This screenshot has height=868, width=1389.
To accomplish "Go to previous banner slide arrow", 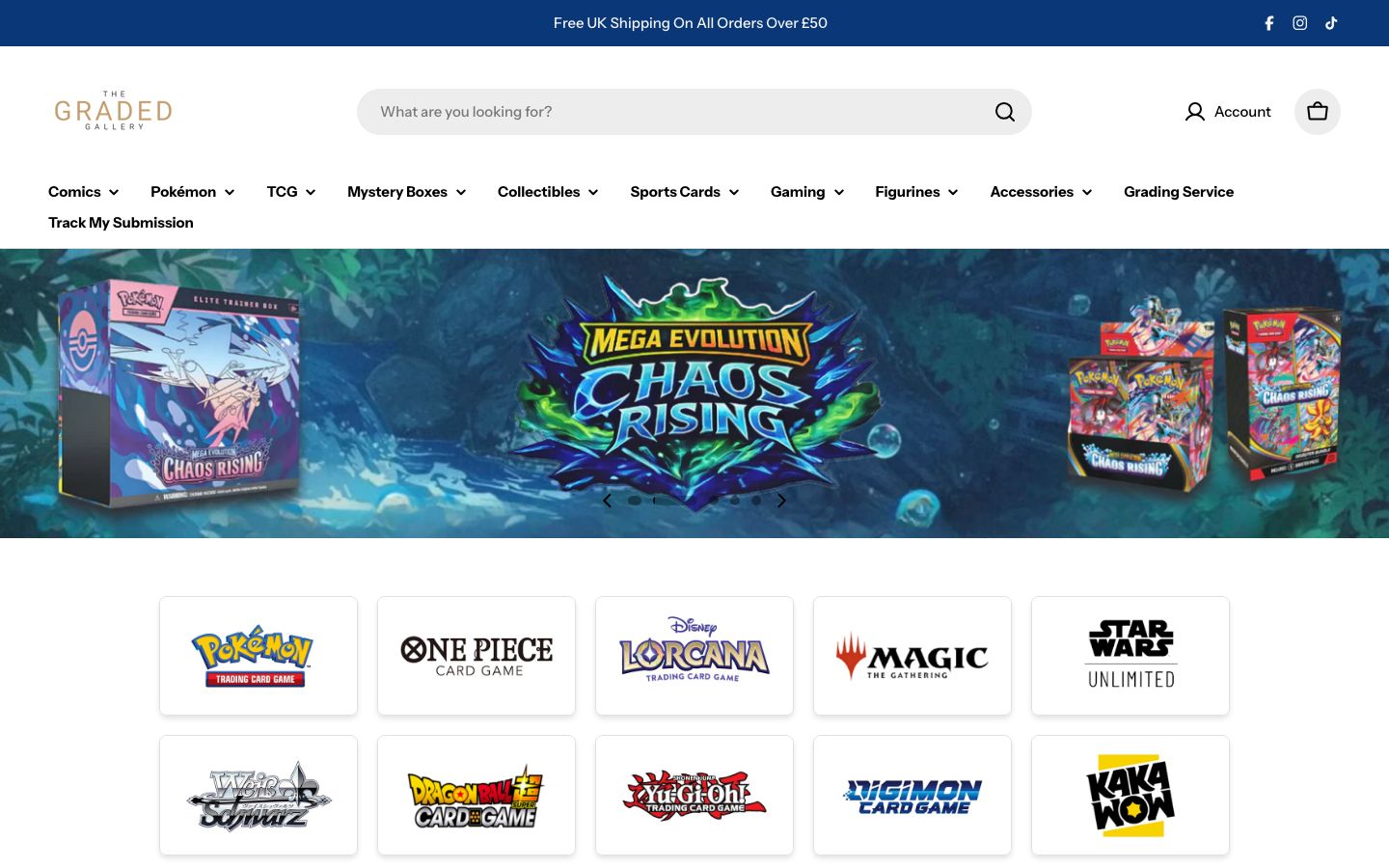I will (x=607, y=501).
